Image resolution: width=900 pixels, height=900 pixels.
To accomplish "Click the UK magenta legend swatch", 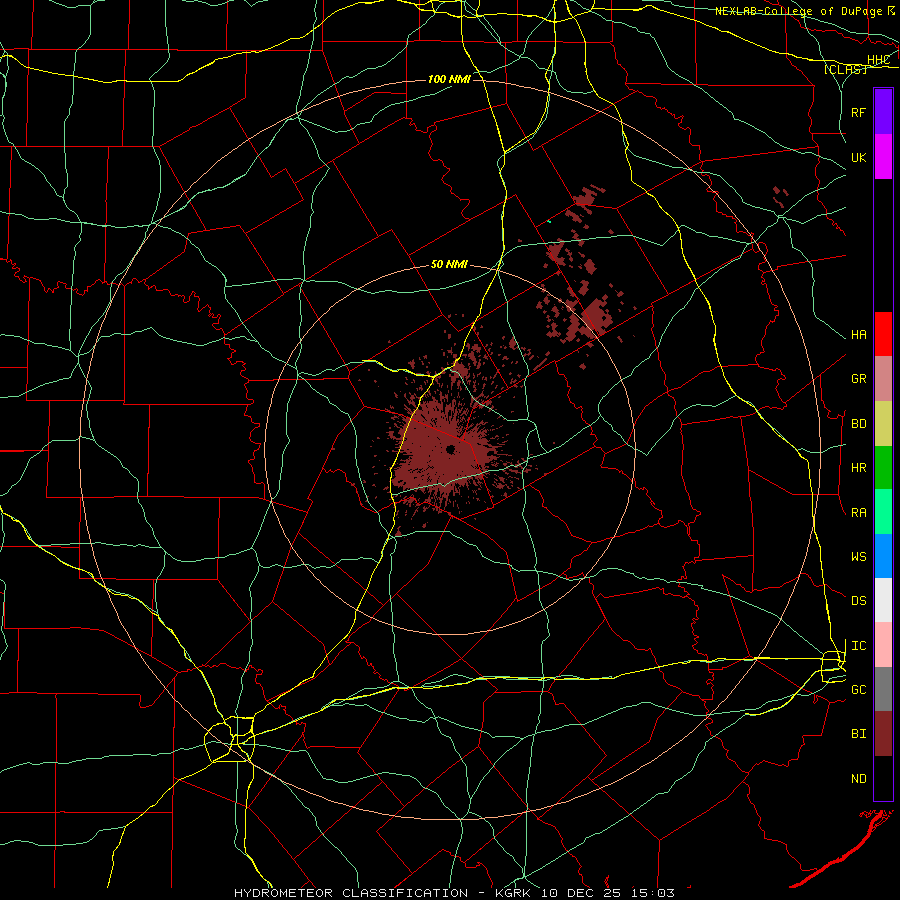I will (883, 157).
